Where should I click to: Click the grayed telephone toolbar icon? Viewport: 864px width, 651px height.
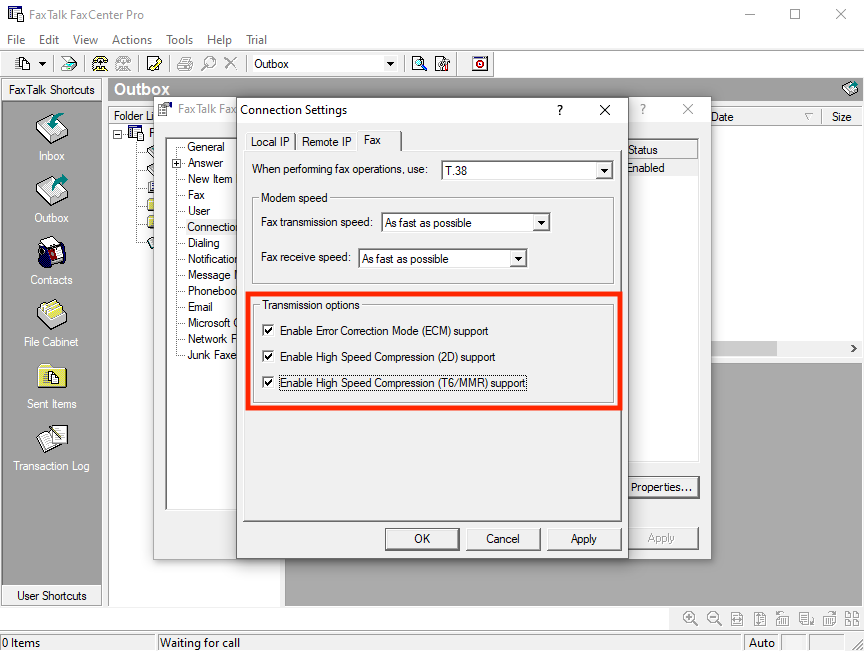click(123, 64)
